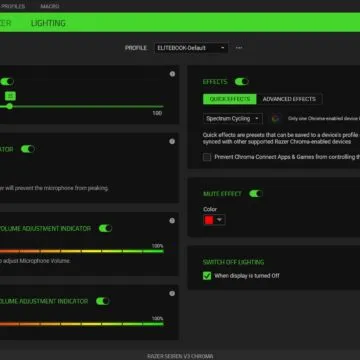This screenshot has width=360, height=360.
Task: Click the green slider handle in the top-left panel
Action: (x=10, y=106)
